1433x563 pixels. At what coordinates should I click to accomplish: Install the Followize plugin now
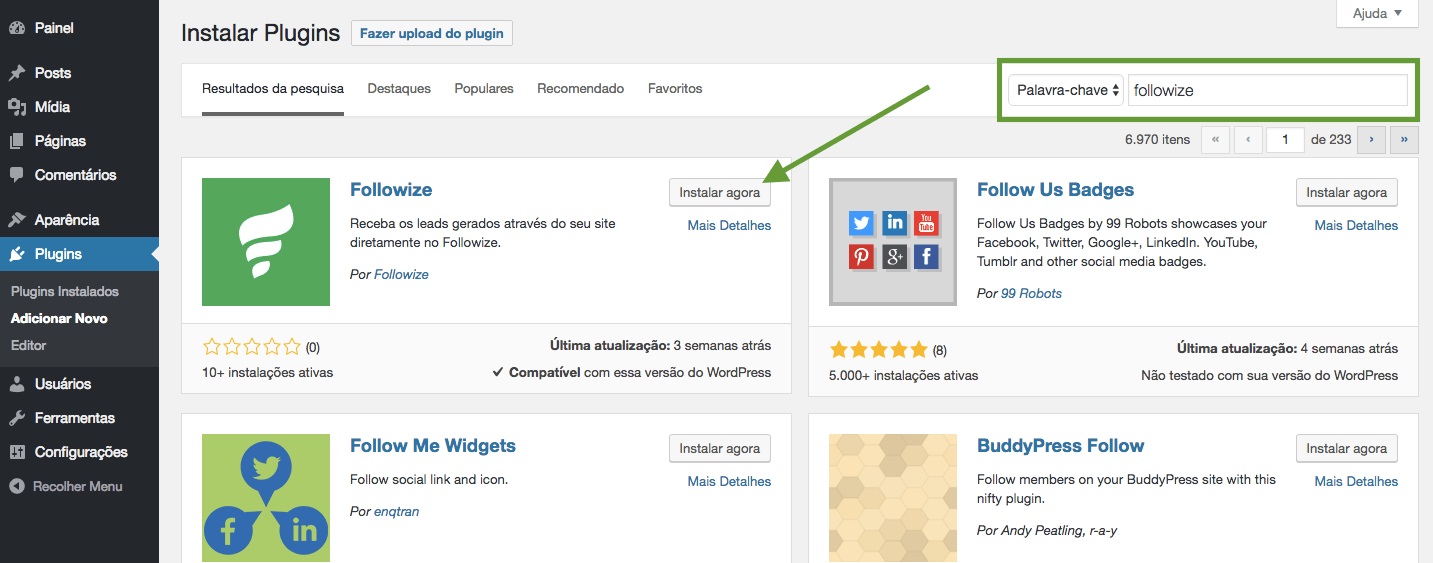720,193
